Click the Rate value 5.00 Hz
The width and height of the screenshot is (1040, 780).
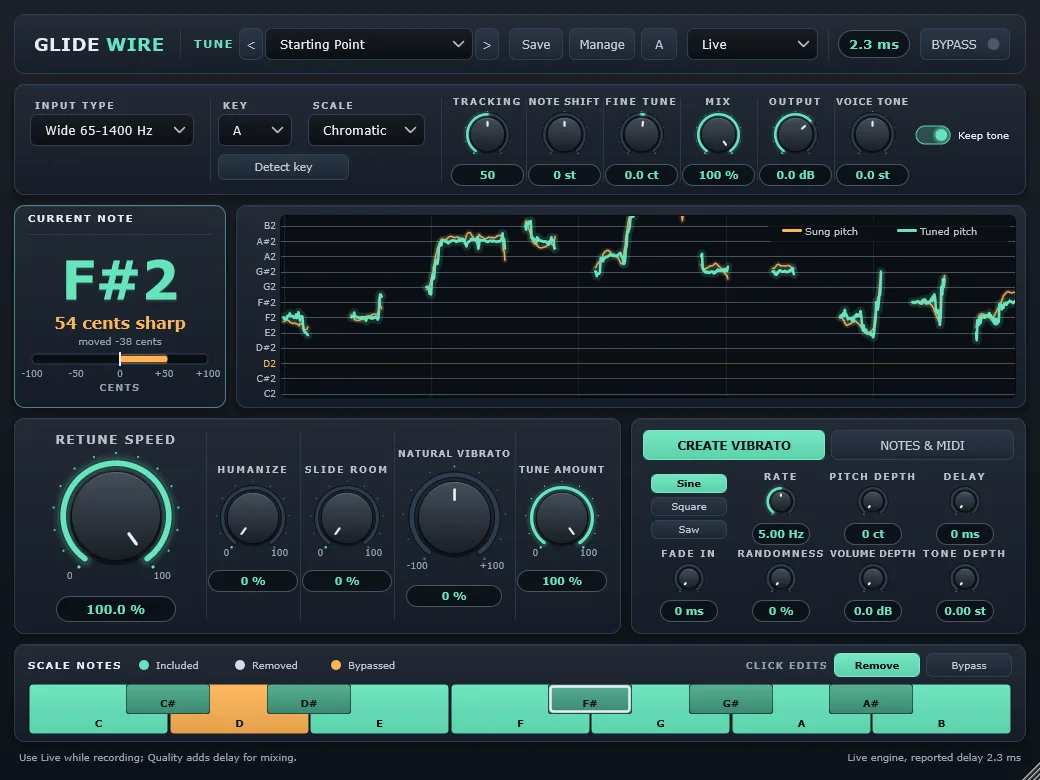pyautogui.click(x=780, y=534)
